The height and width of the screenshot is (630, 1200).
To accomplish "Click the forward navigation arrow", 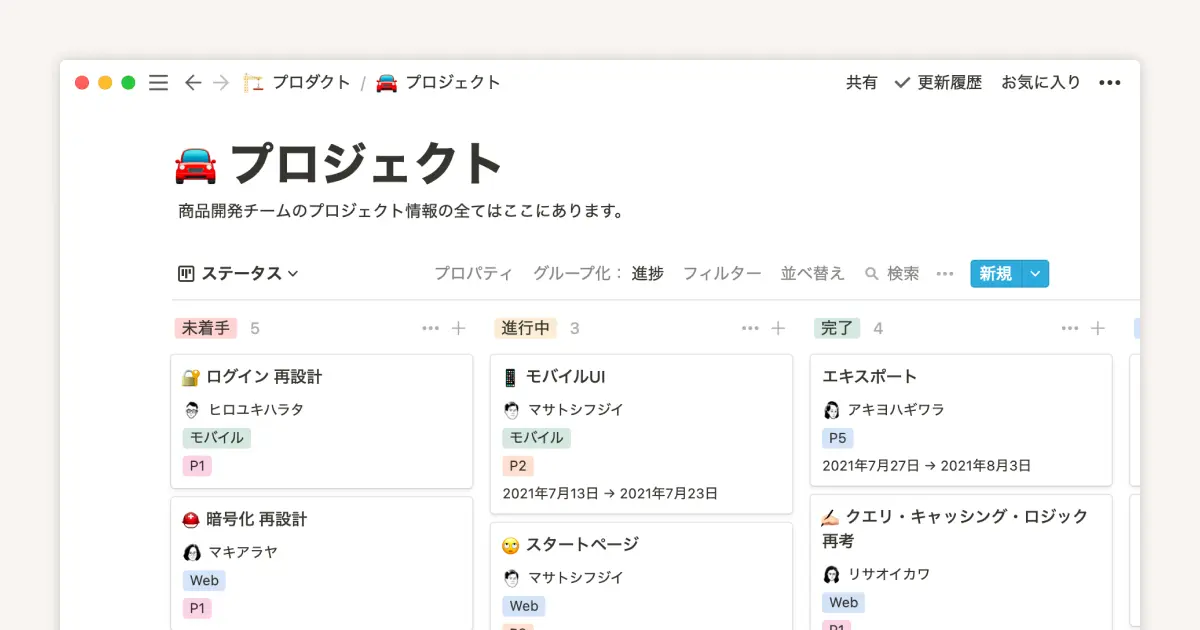I will click(221, 82).
